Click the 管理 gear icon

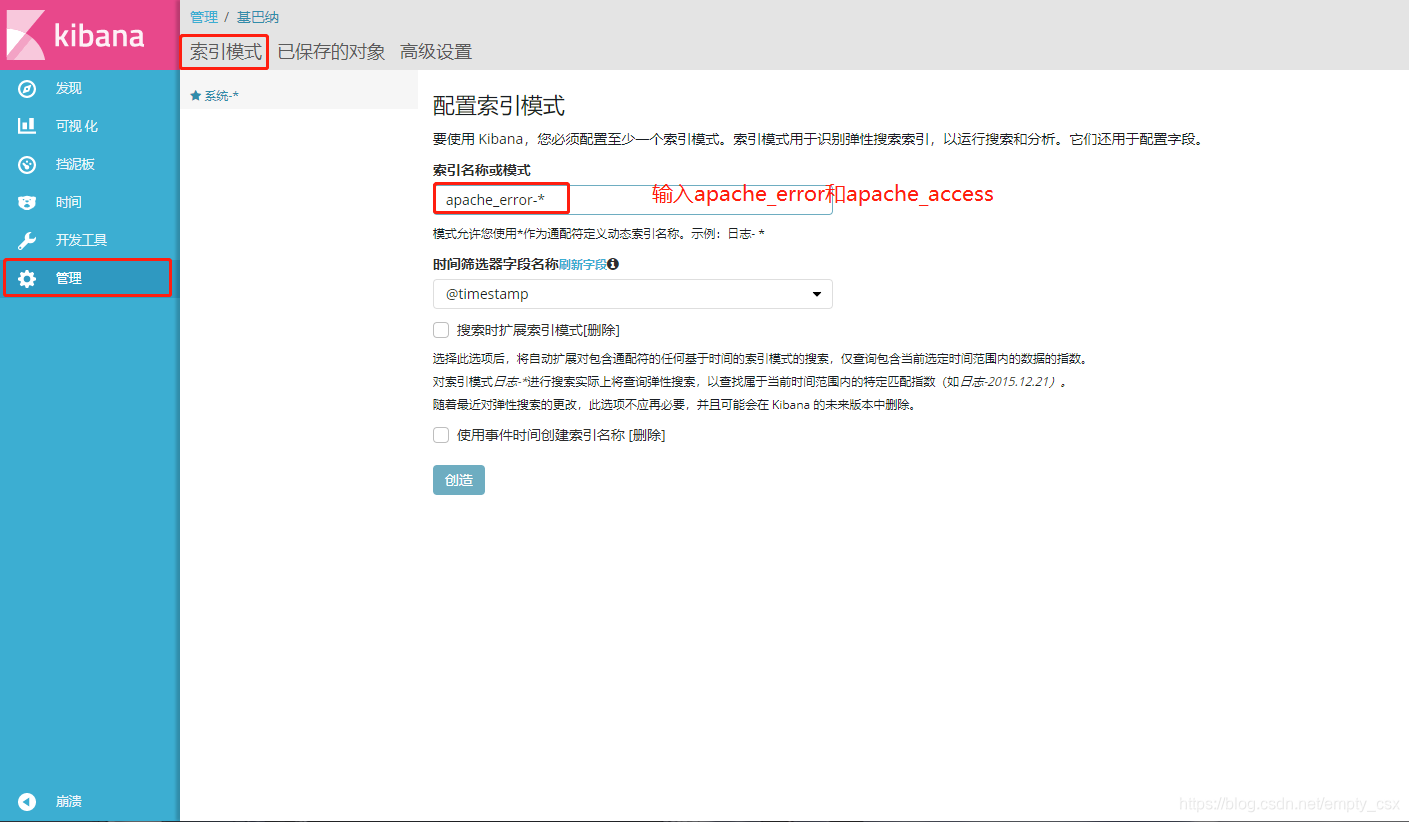click(x=27, y=279)
